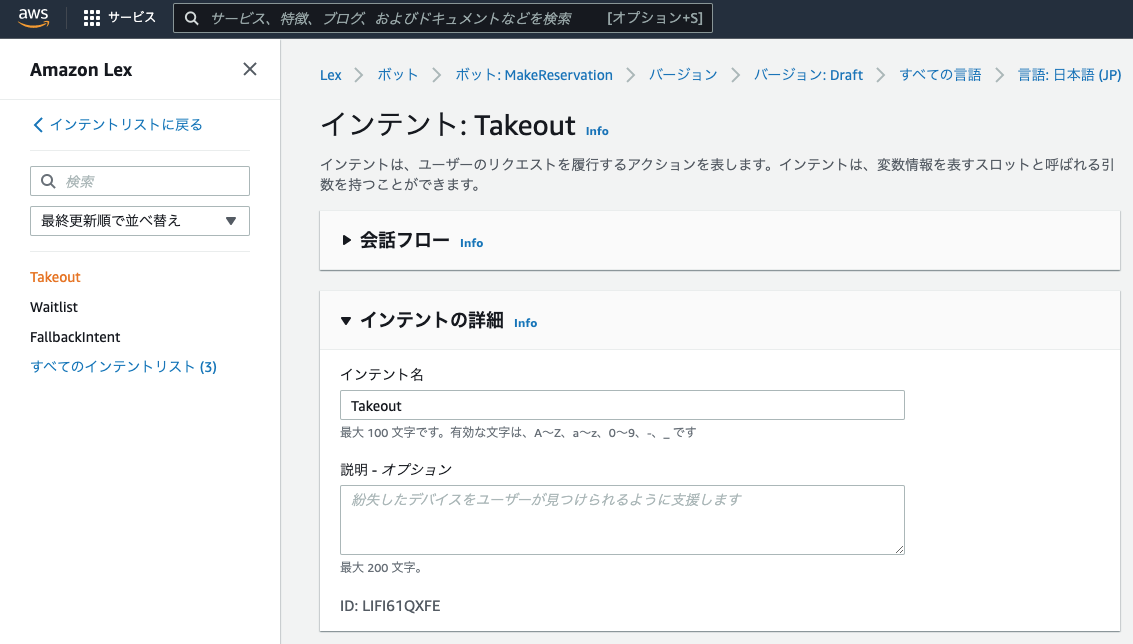The width and height of the screenshot is (1133, 644).
Task: Click the Amazon Lex sidebar title
Action: click(81, 70)
